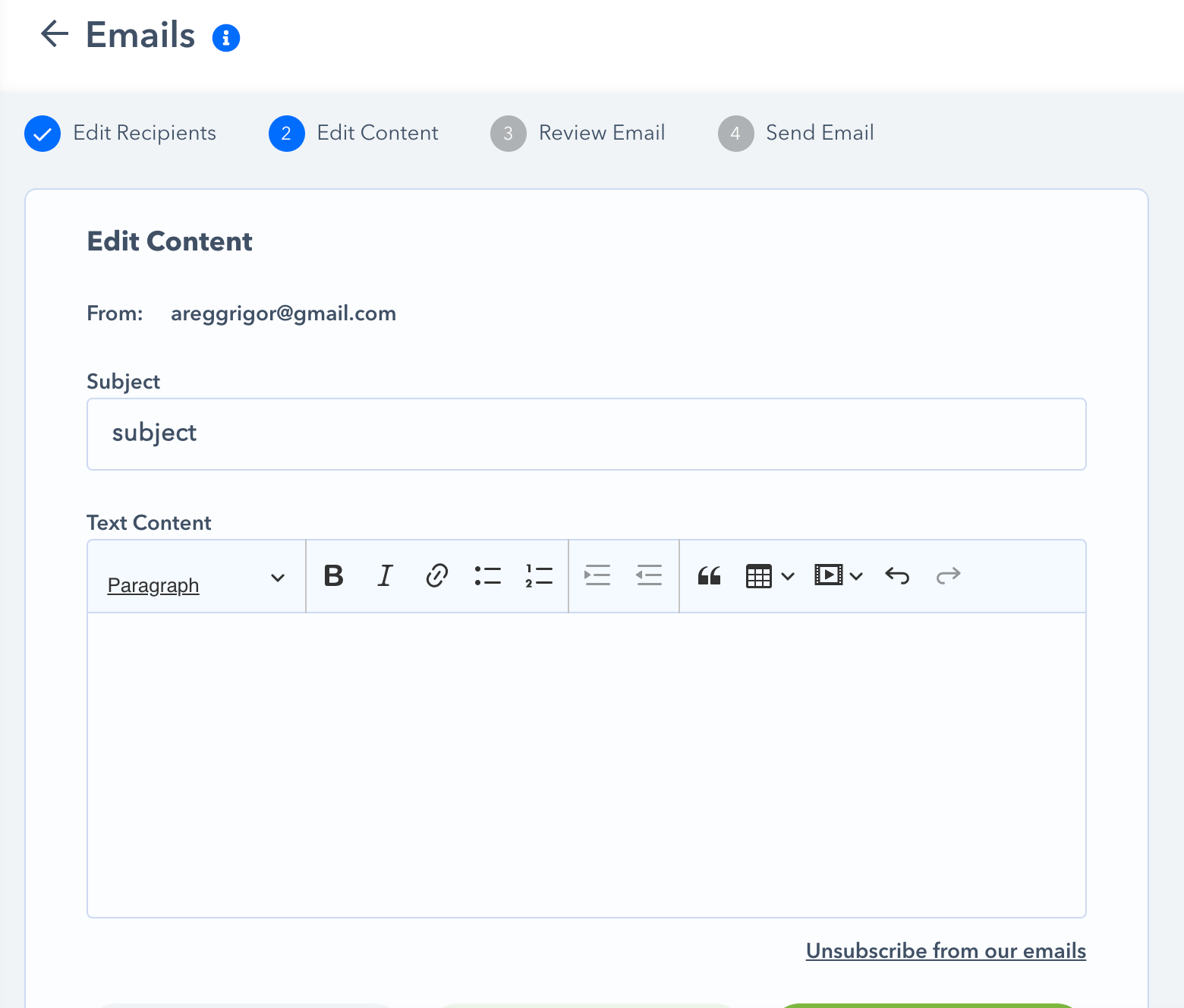Open the Emails info icon
This screenshot has width=1184, height=1008.
click(x=226, y=37)
